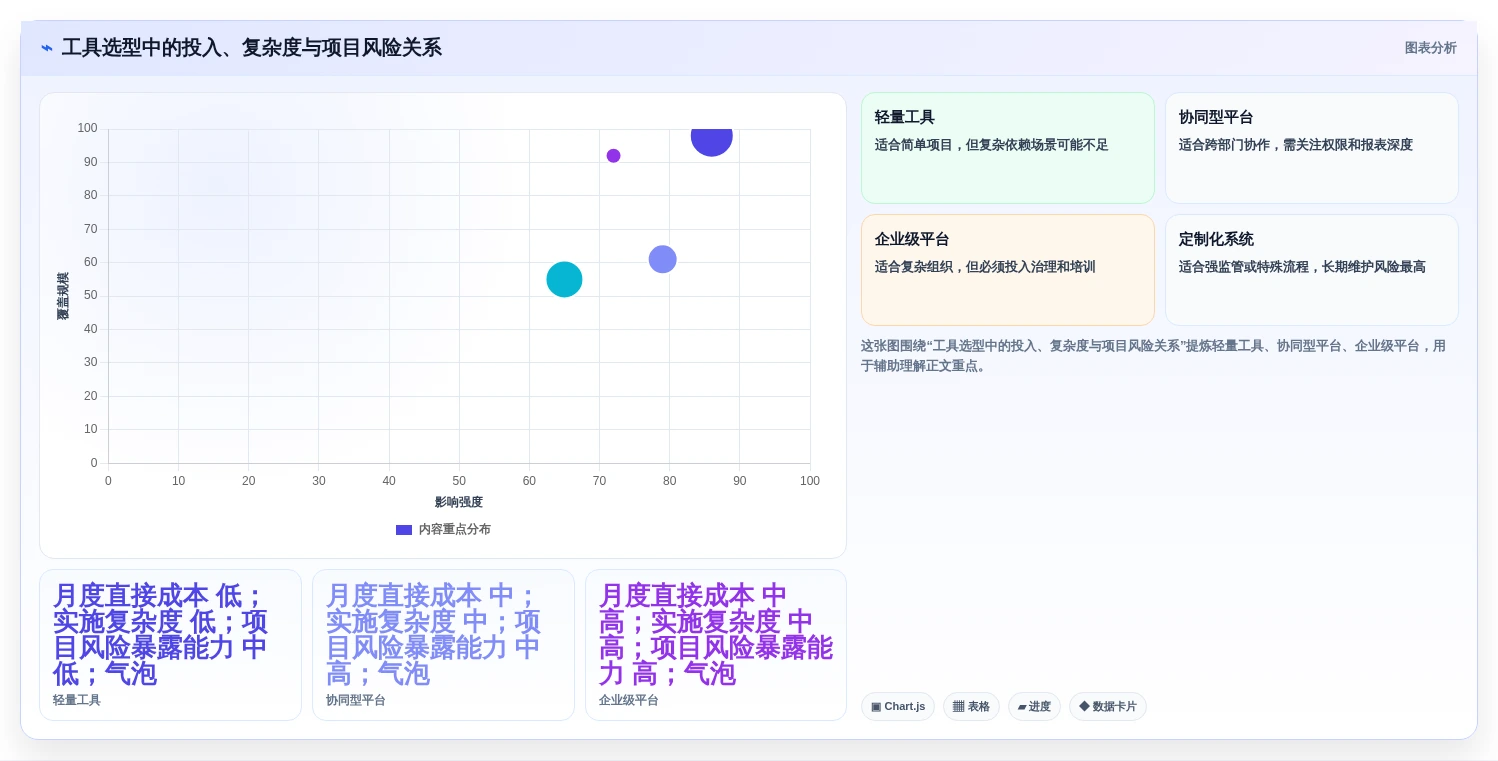
Task: Click the 协同型平台 metric card below the chart
Action: tap(443, 645)
